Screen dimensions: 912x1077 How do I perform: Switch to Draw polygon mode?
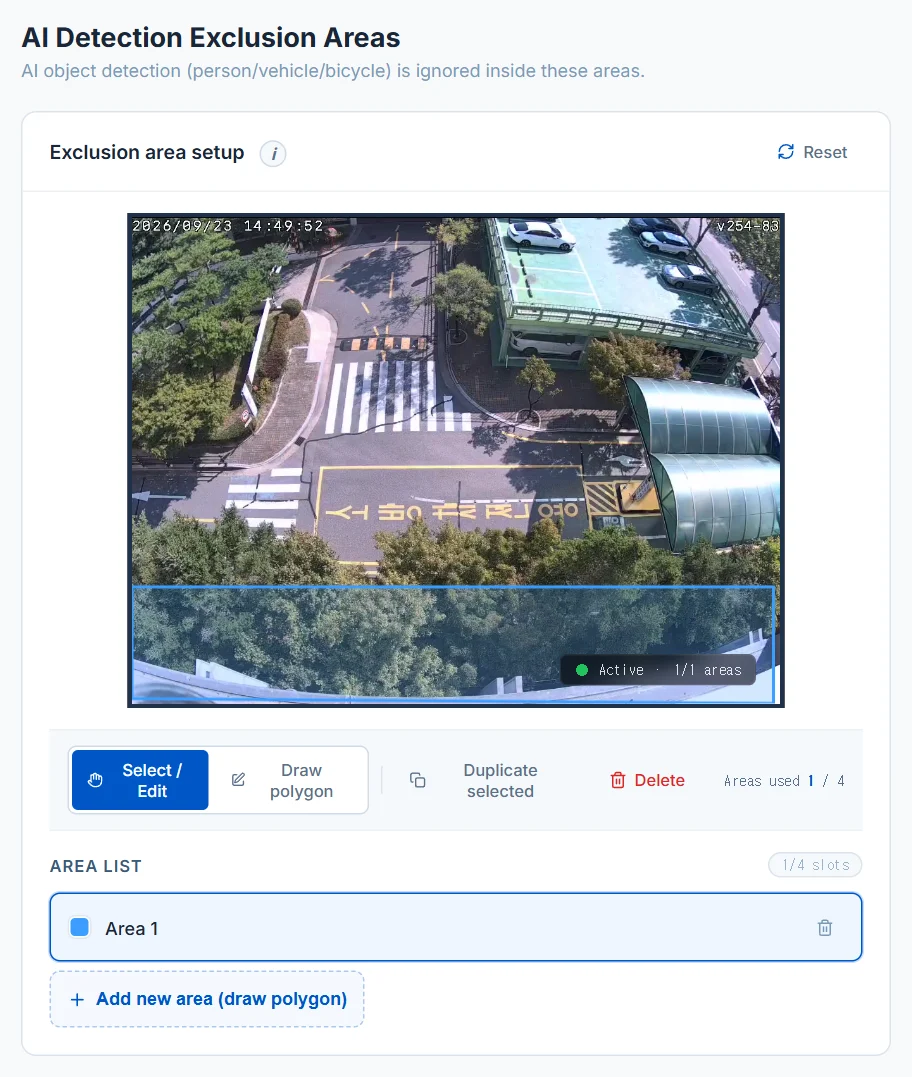click(x=287, y=780)
